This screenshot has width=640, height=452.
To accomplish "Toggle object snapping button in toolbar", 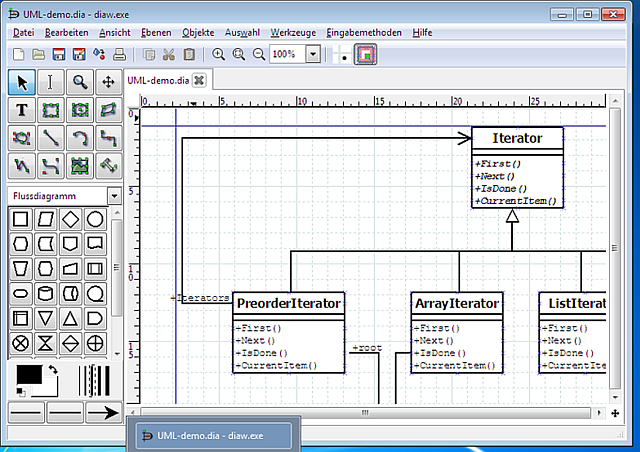I will point(367,54).
